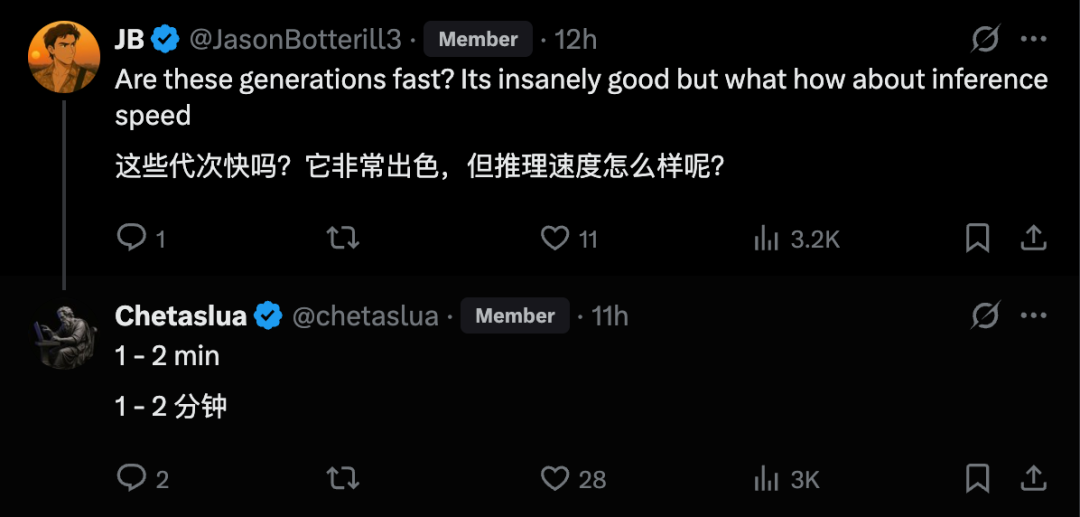Open more options on Chetaslua's reply
This screenshot has height=517, width=1080.
[1032, 316]
